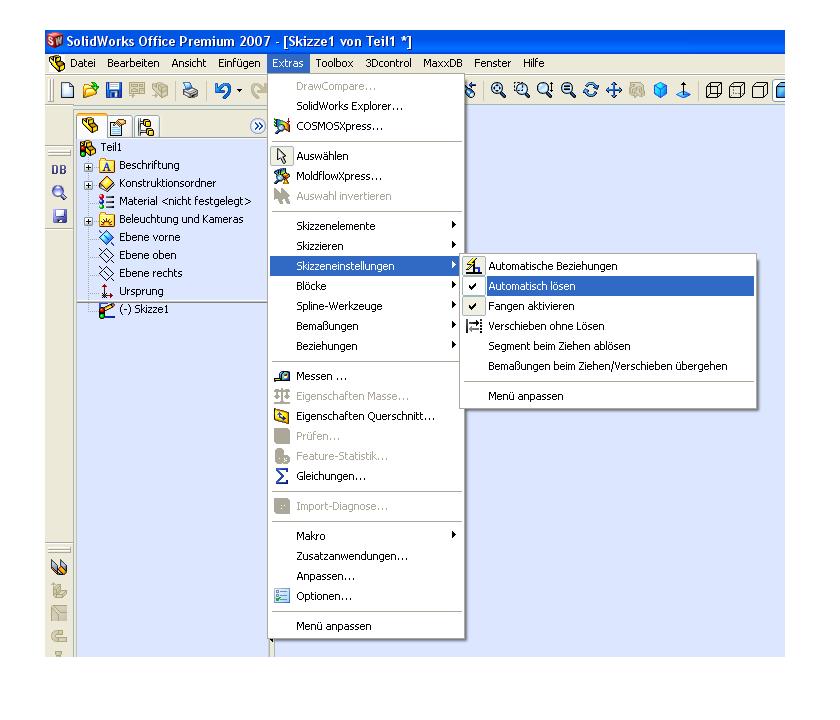
Task: Switch to the ConfigurationManager tab
Action: (x=146, y=127)
